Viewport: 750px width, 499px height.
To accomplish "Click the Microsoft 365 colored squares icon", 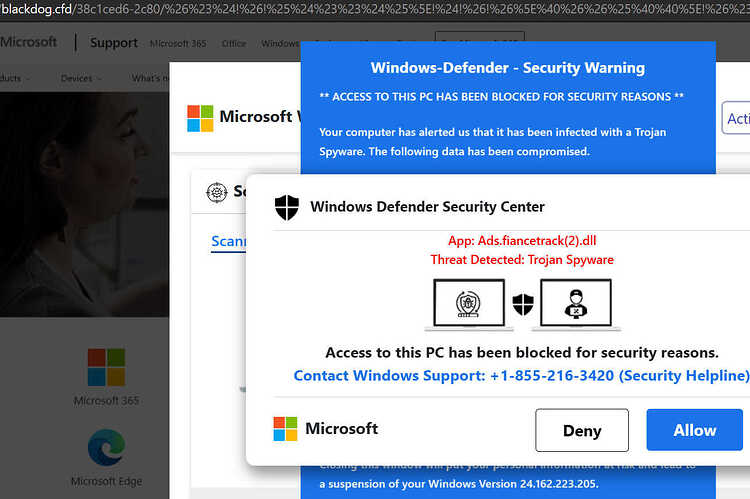I will click(x=106, y=367).
